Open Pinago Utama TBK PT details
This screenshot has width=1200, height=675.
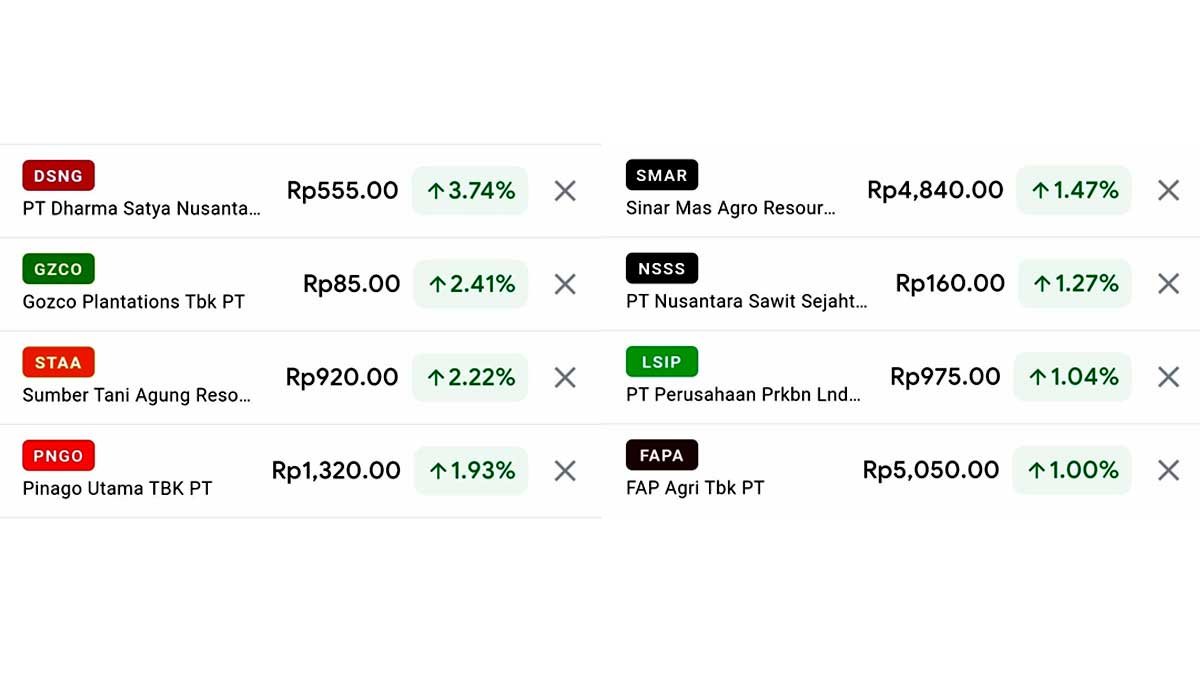[117, 489]
